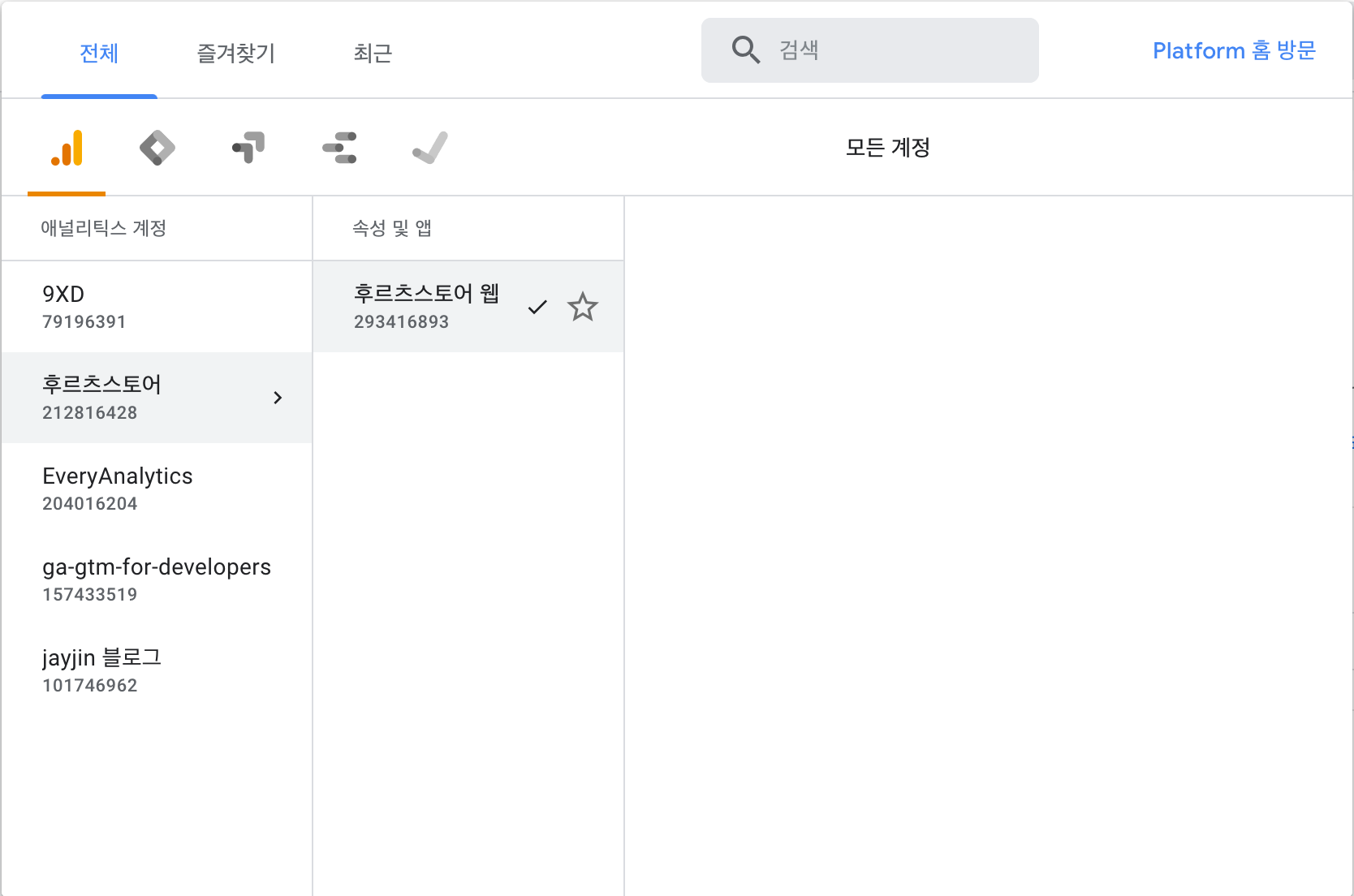
Task: Click the 애널리틱스 계정 column header
Action: tap(104, 228)
